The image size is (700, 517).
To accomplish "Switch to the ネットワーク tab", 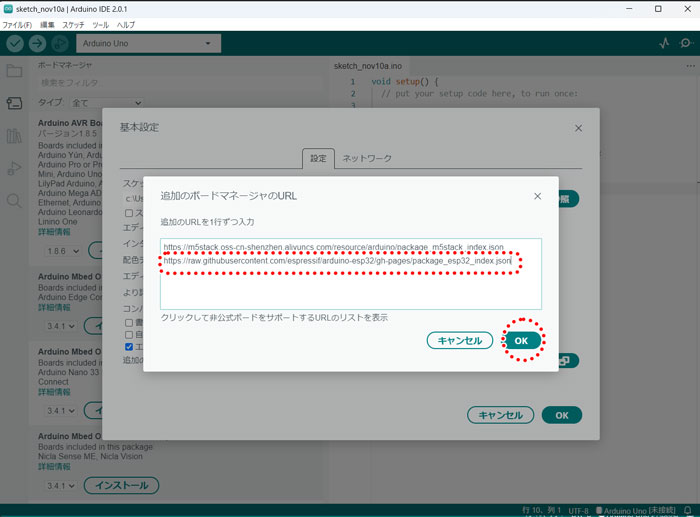I will click(x=367, y=158).
